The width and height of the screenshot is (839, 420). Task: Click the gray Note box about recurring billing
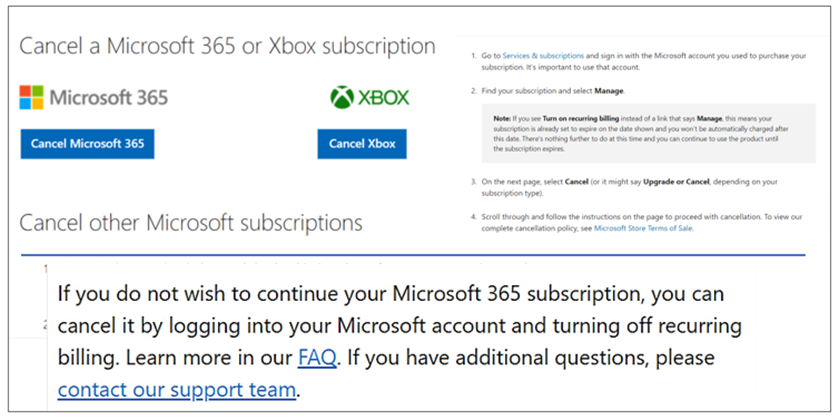tap(648, 137)
